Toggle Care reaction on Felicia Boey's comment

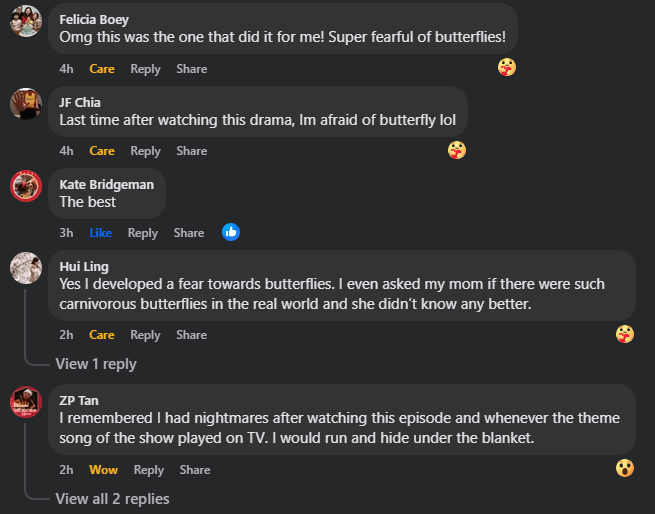click(x=102, y=69)
